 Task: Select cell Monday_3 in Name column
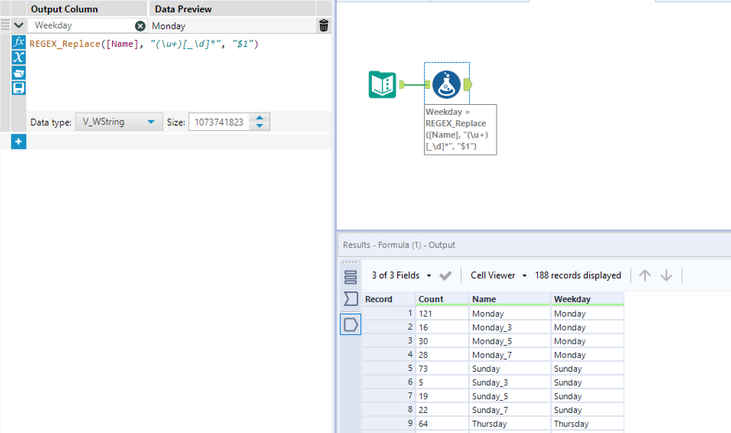point(510,327)
